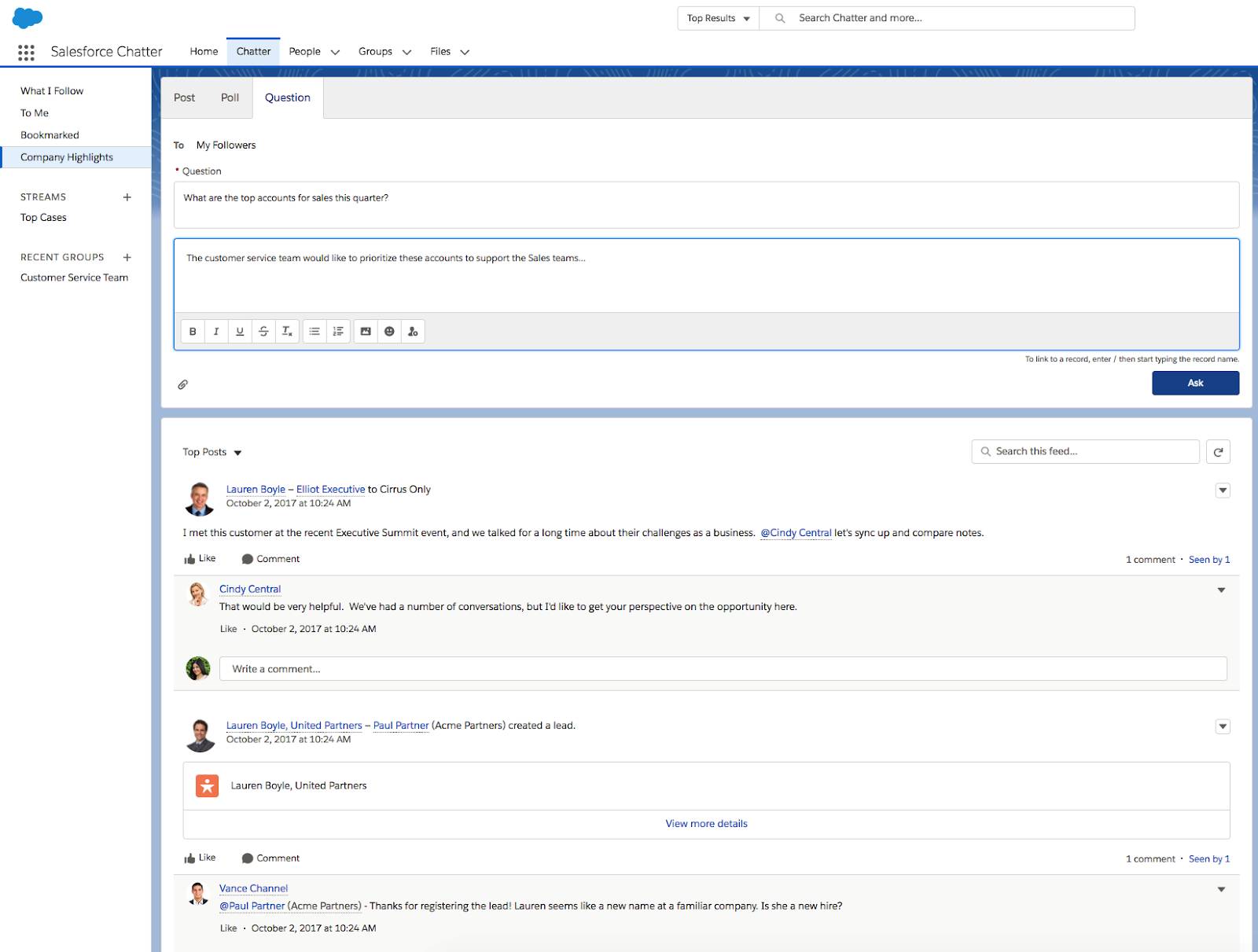Click Cindy Central's avatar photo
The height and width of the screenshot is (952, 1258).
(197, 594)
